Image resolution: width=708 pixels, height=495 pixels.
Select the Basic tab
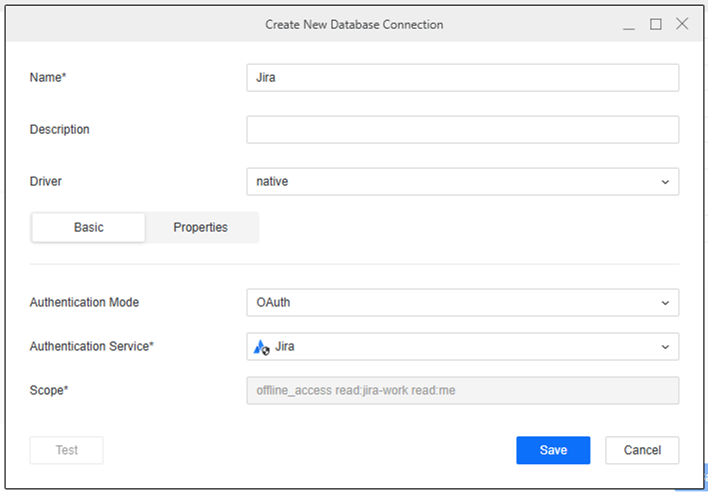tap(89, 228)
